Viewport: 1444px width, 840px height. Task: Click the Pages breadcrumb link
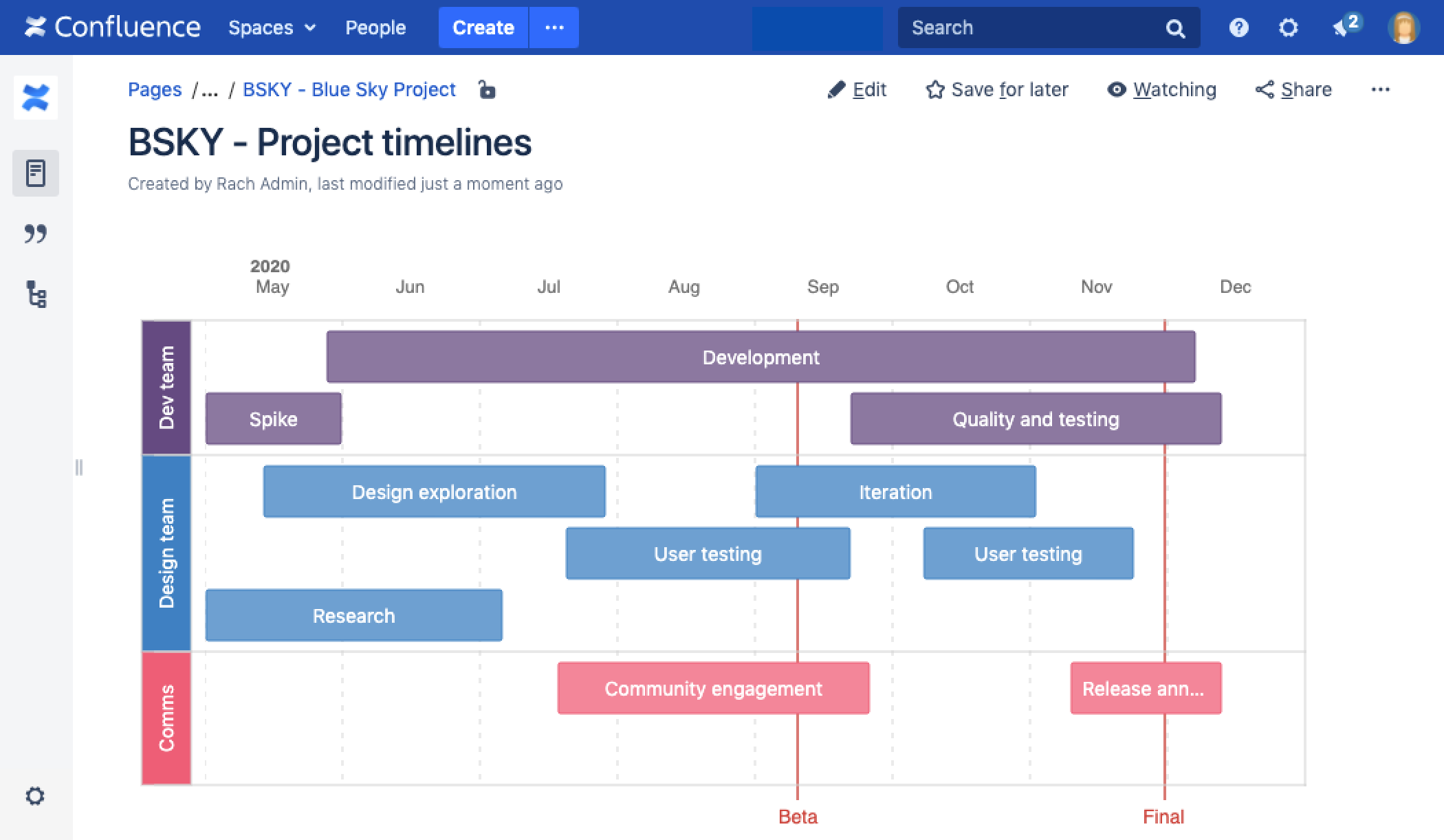point(154,90)
